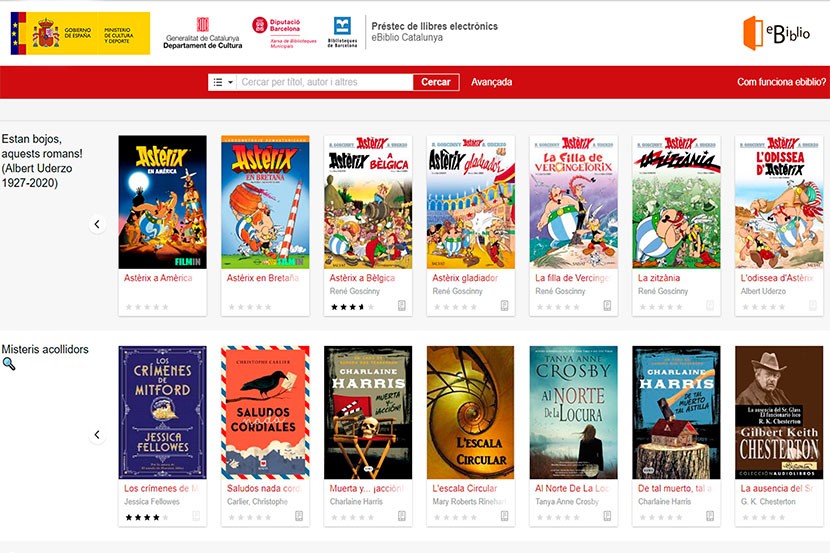Open Saludos nada cordiales cover
The image size is (830, 553).
click(x=265, y=413)
